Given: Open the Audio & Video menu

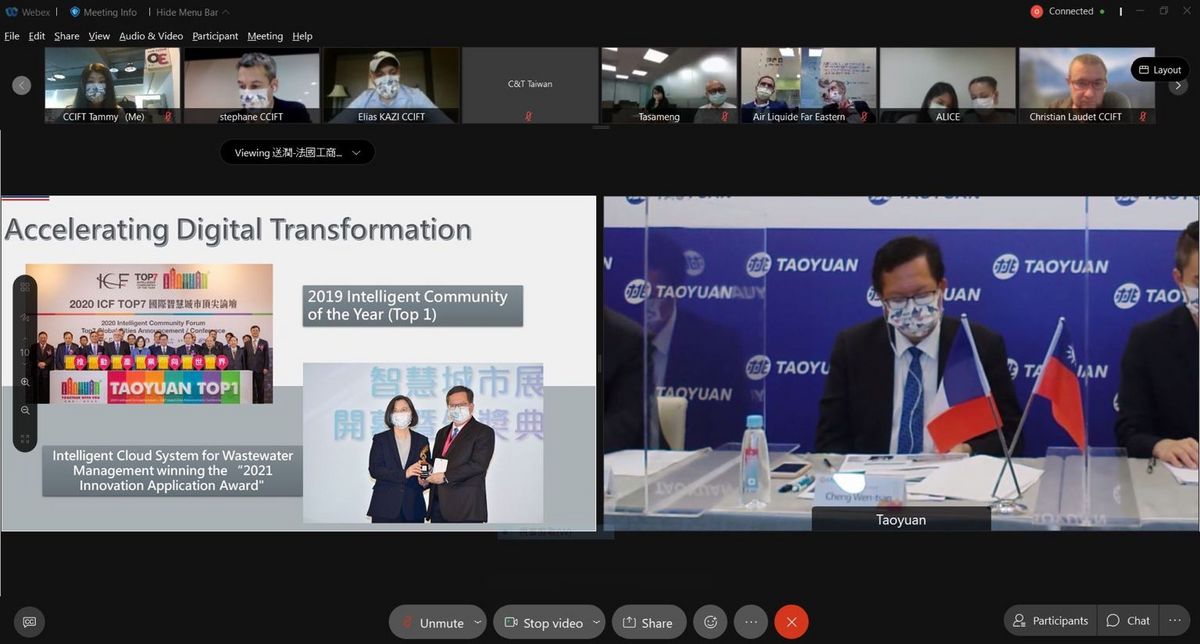Looking at the screenshot, I should 151,36.
